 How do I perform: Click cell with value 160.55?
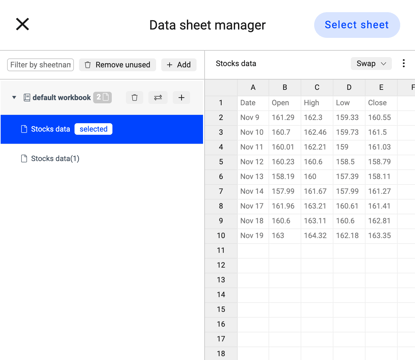(381, 117)
